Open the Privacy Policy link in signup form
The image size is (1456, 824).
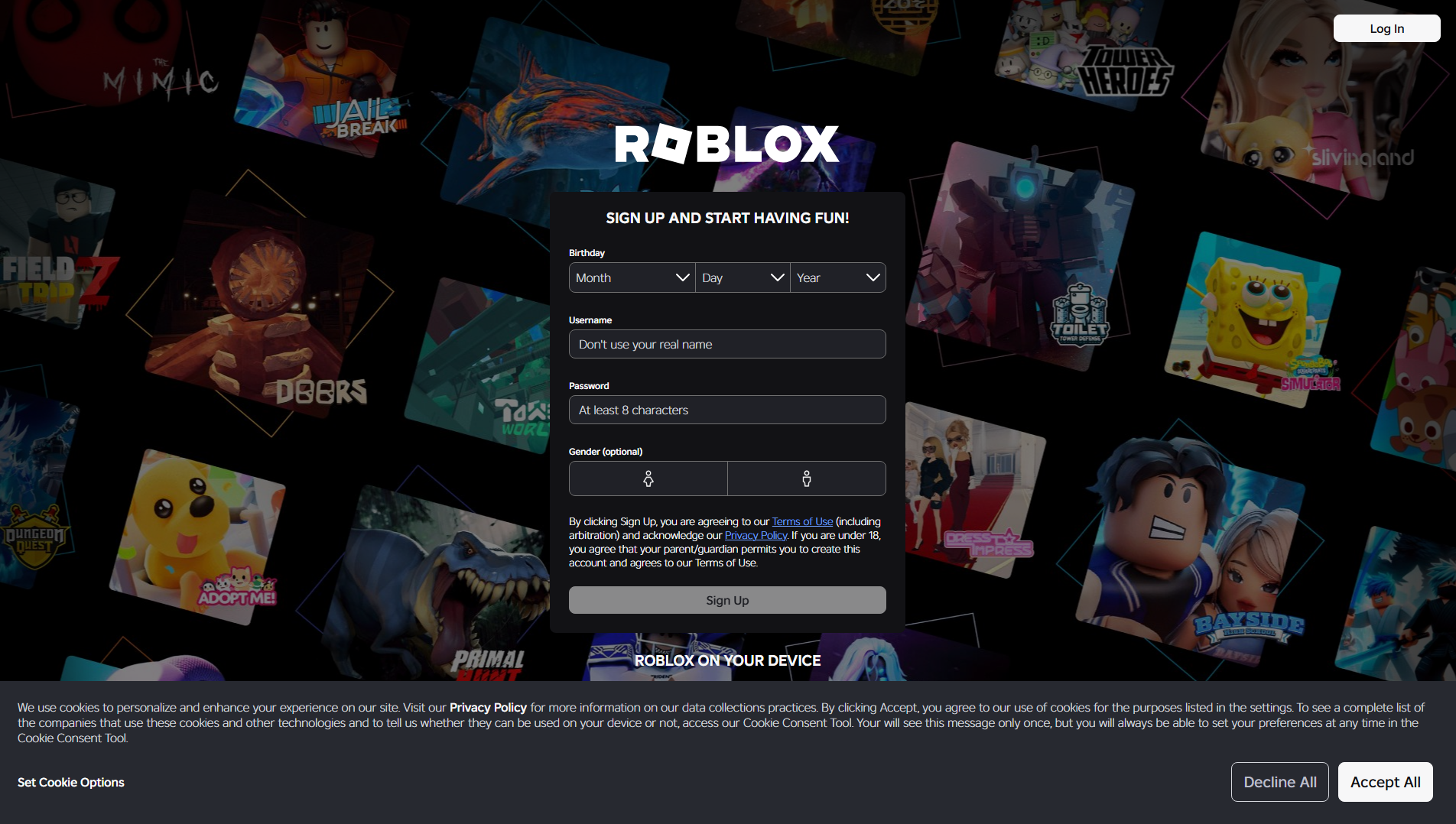(x=756, y=535)
